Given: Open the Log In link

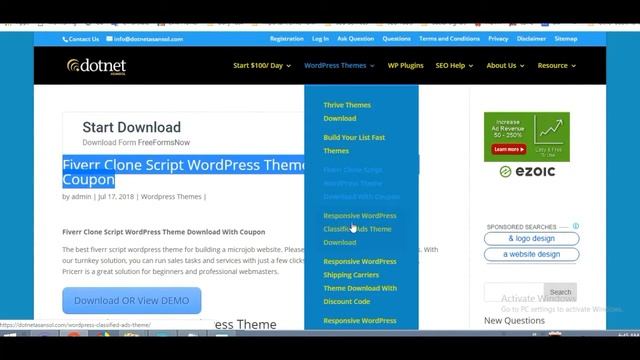Looking at the screenshot, I should point(320,39).
